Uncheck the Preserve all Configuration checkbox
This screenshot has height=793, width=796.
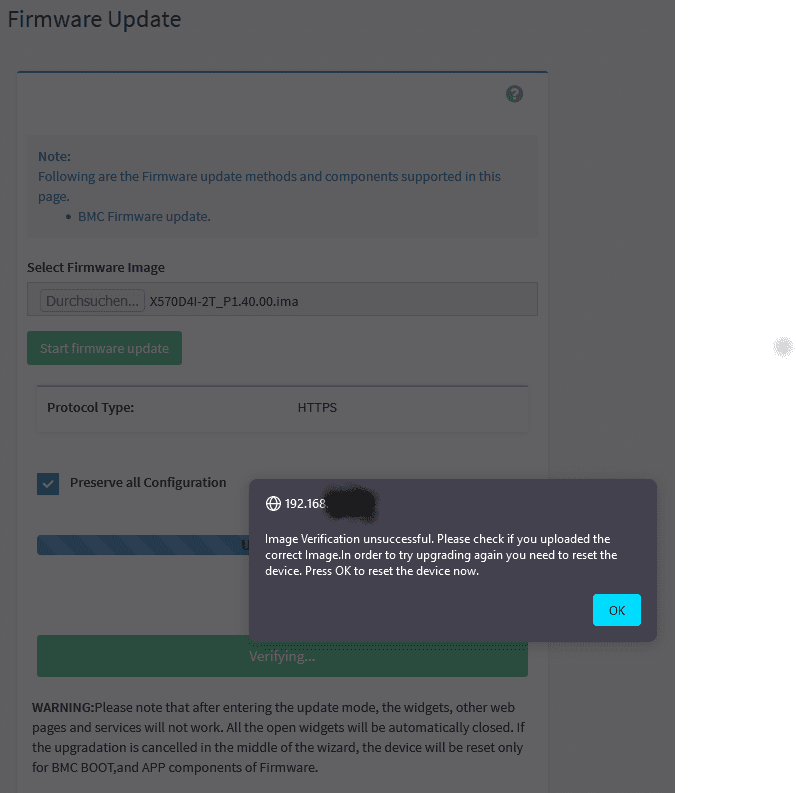(48, 484)
